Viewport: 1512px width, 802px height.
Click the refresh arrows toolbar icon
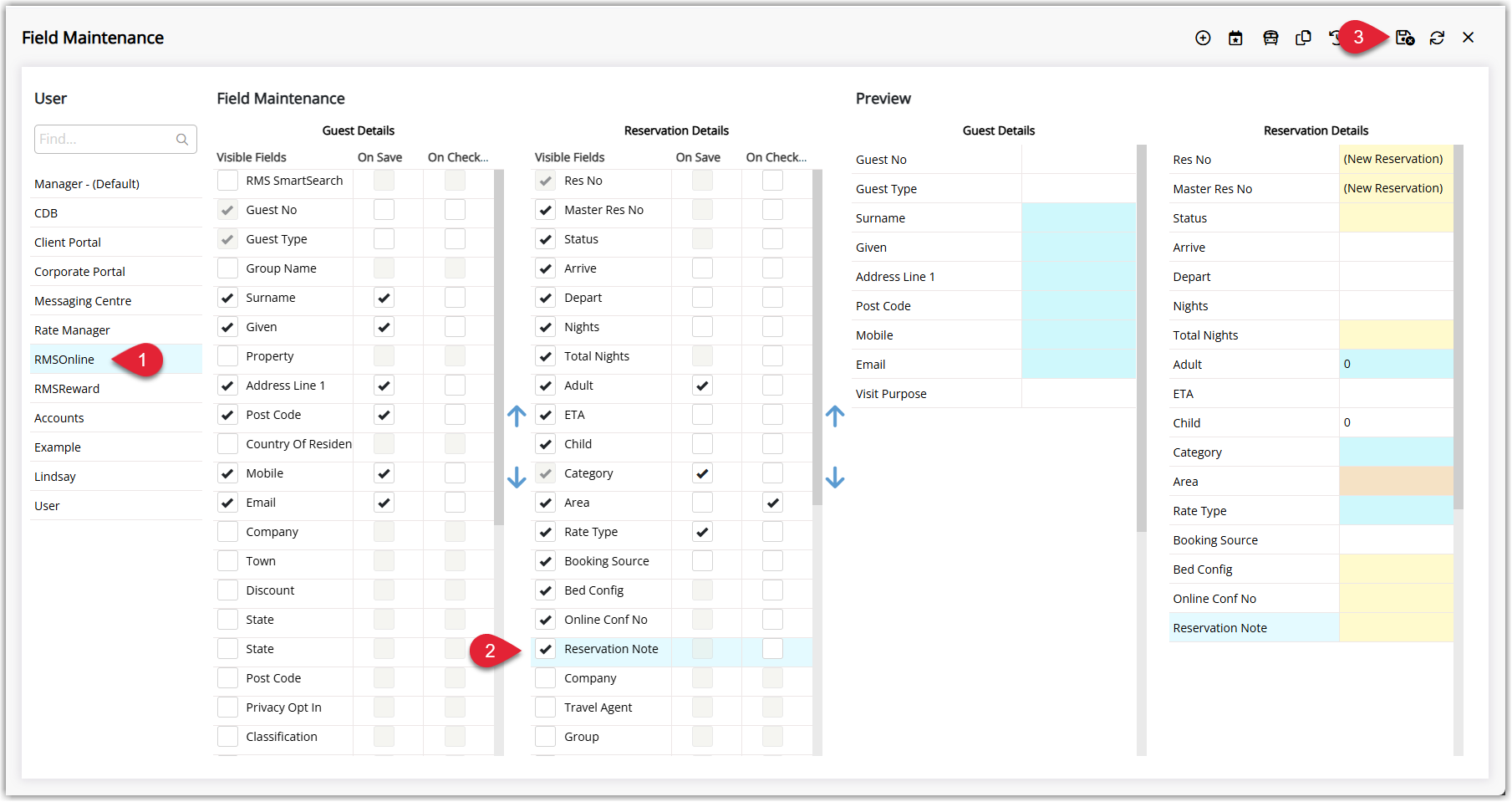1437,38
